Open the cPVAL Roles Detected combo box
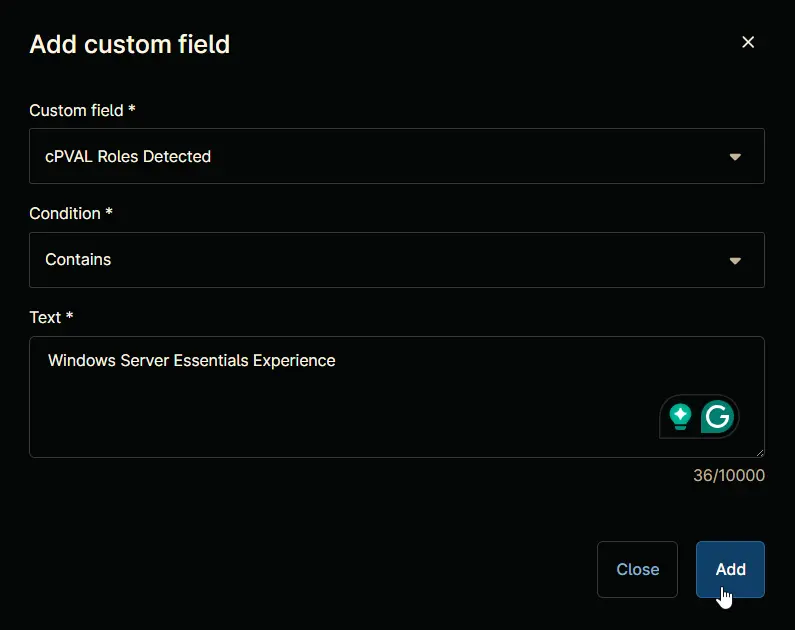Image resolution: width=795 pixels, height=630 pixels. pyautogui.click(x=396, y=156)
